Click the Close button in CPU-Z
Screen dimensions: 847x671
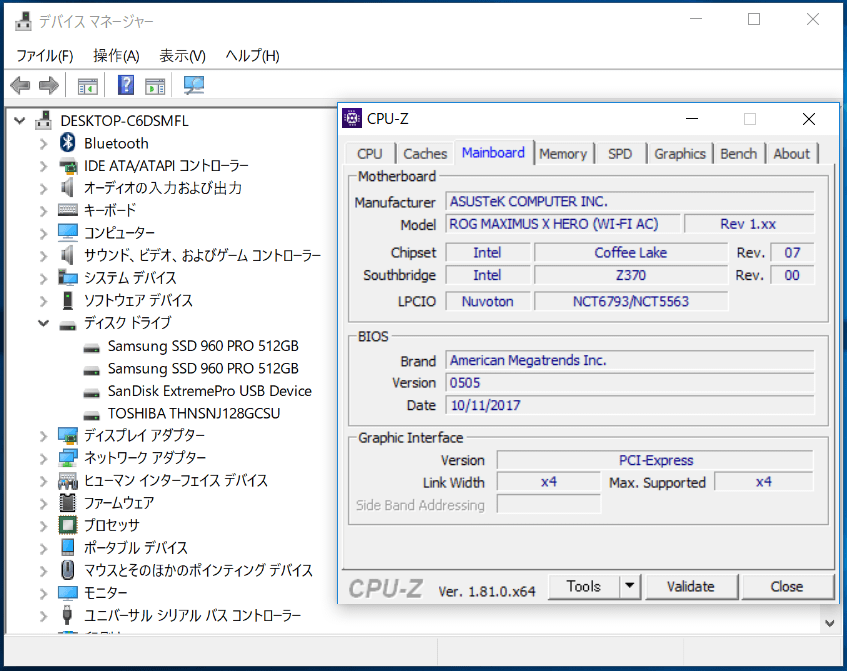(x=787, y=586)
